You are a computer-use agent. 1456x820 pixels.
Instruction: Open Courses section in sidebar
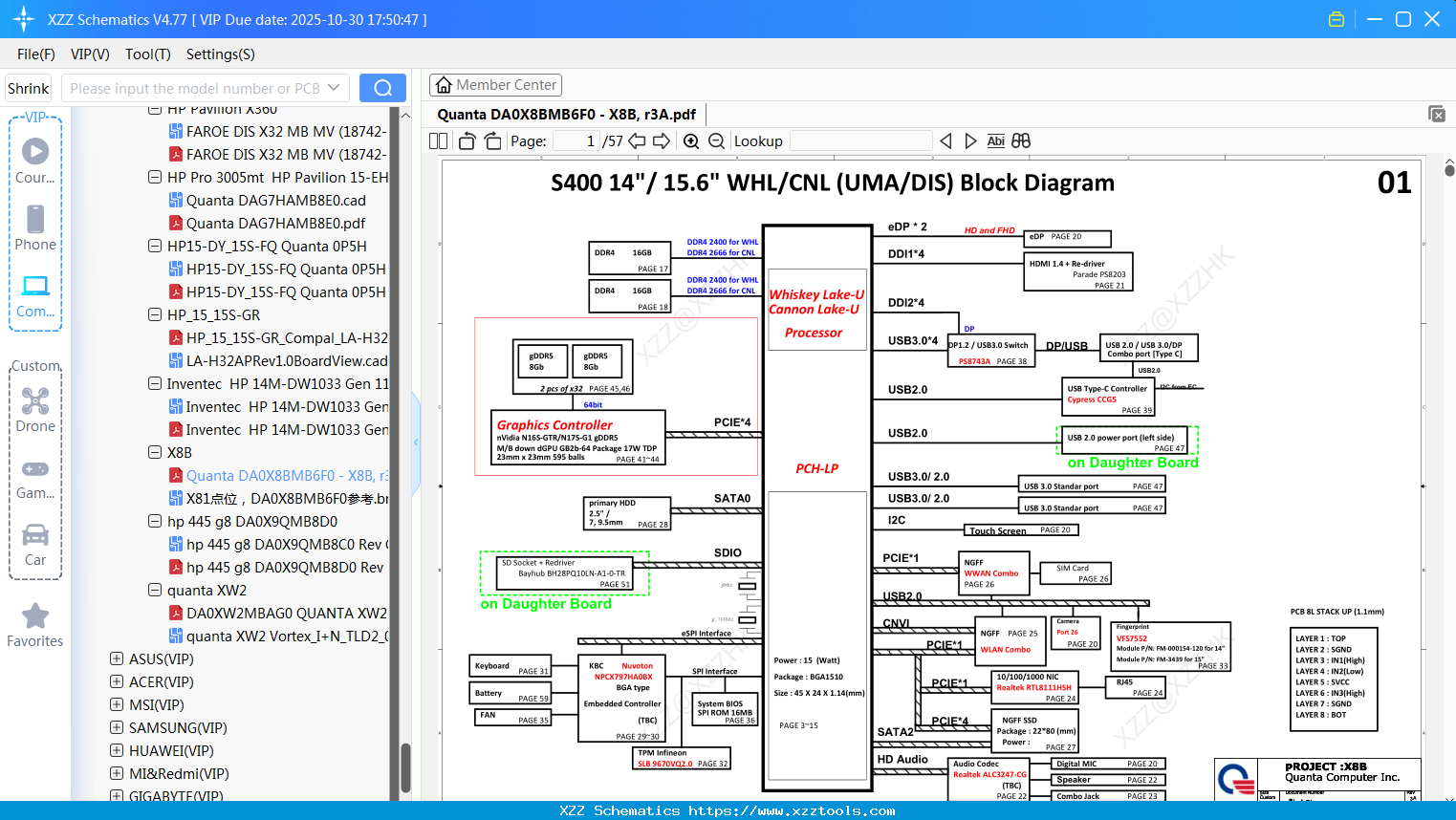coord(35,161)
